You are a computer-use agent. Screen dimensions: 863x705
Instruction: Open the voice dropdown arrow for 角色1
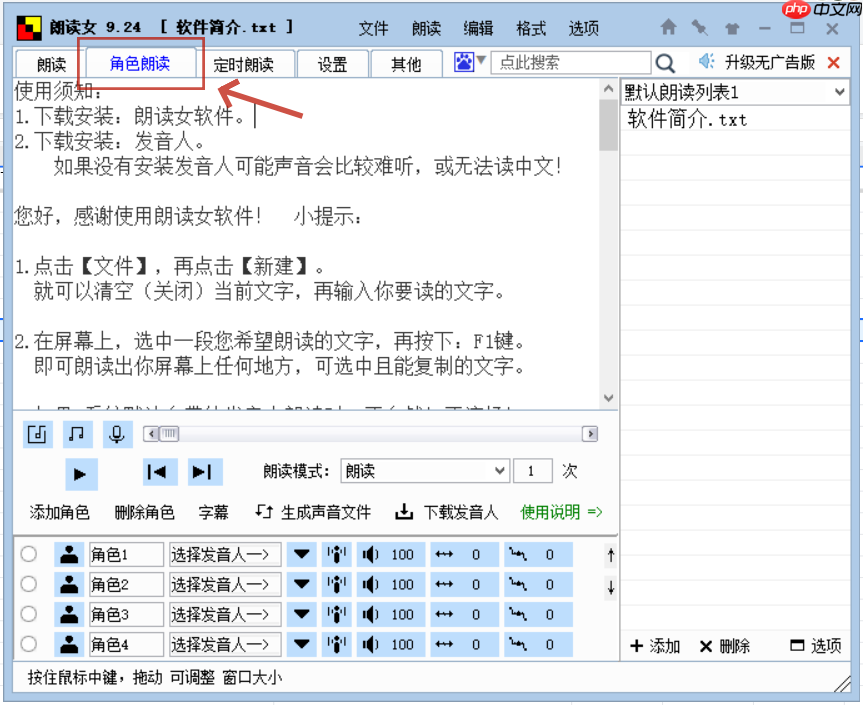click(x=302, y=555)
